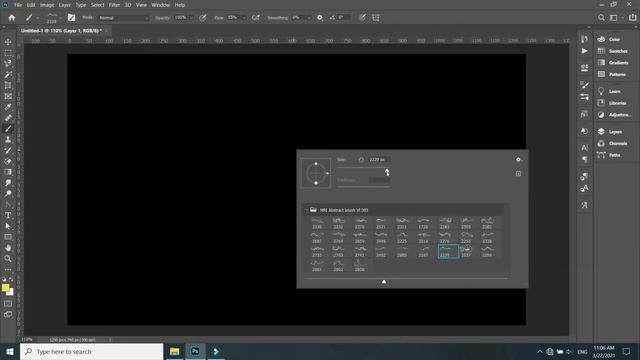Viewport: 640px width, 360px height.
Task: Toggle symmetry paint options
Action: (x=376, y=18)
